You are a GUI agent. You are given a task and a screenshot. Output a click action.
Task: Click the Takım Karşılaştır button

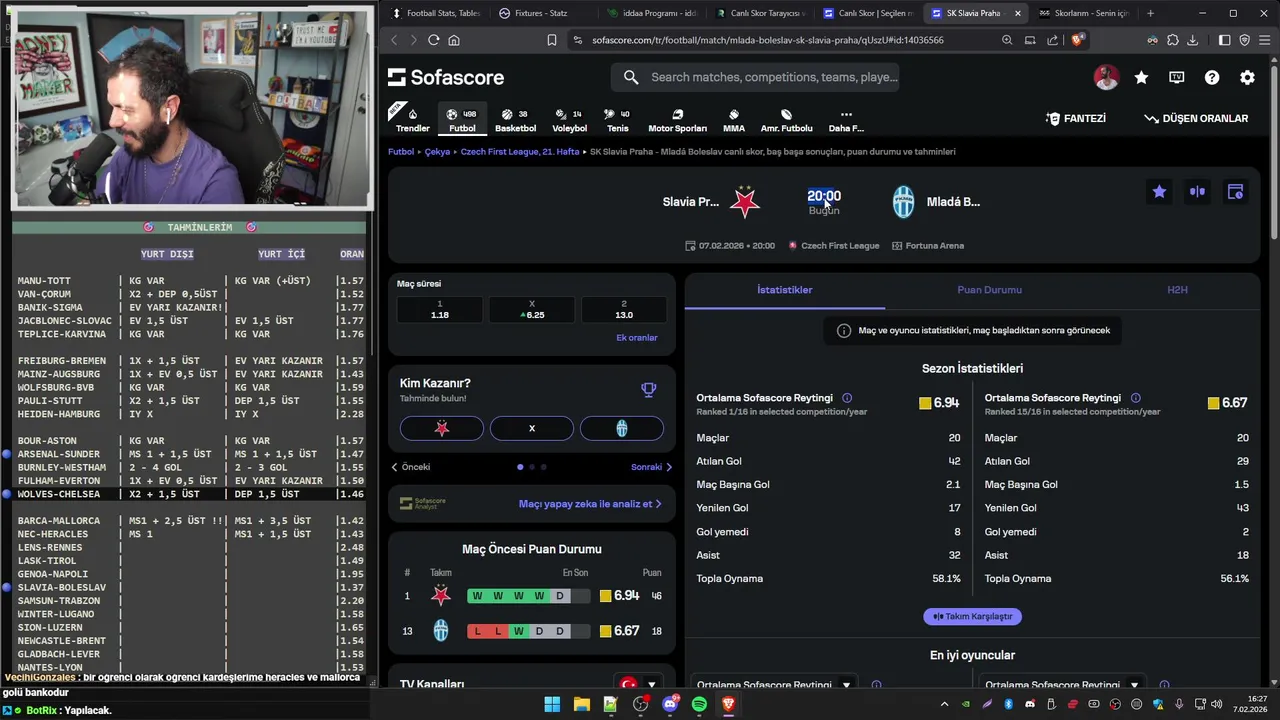click(x=972, y=616)
